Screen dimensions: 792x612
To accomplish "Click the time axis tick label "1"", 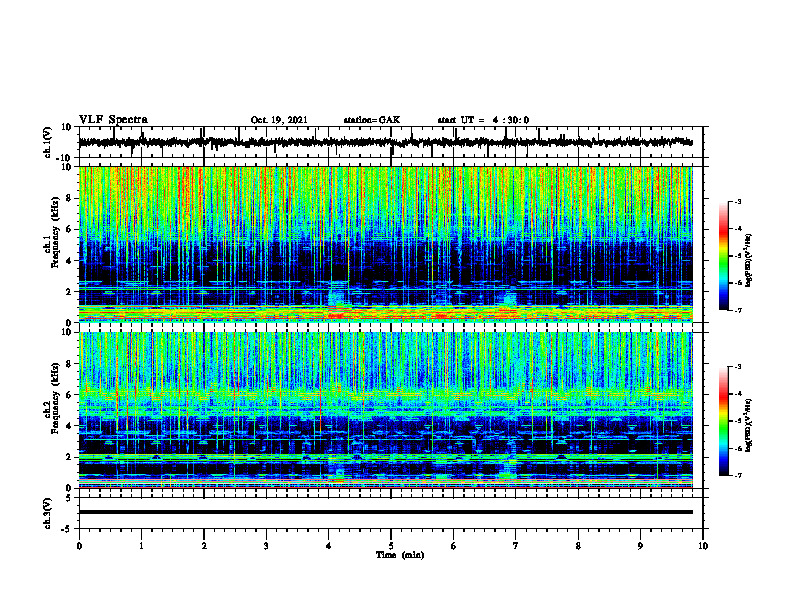I will (x=141, y=546).
